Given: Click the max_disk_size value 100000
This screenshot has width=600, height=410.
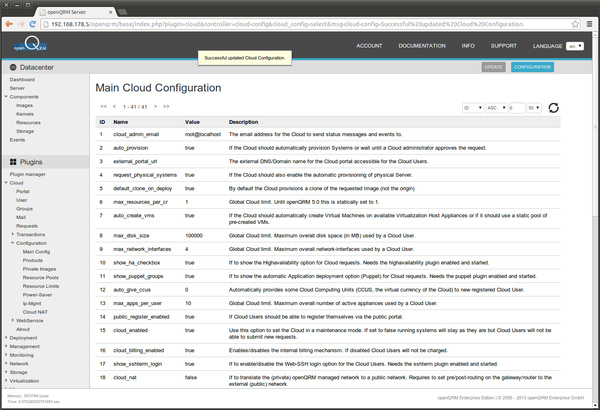Looking at the screenshot, I should (194, 235).
